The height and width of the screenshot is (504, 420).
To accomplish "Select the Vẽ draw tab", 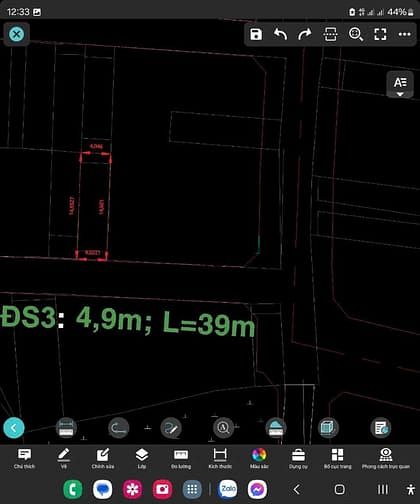I will tap(63, 459).
